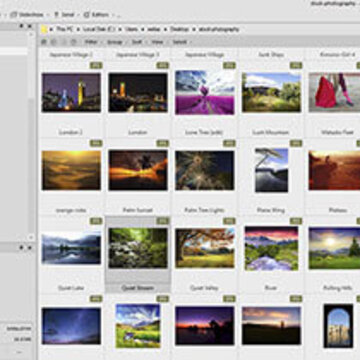Select the Lone Tree (edit) lavender thumbnail
Viewport: 360px width, 360px height.
pyautogui.click(x=205, y=92)
